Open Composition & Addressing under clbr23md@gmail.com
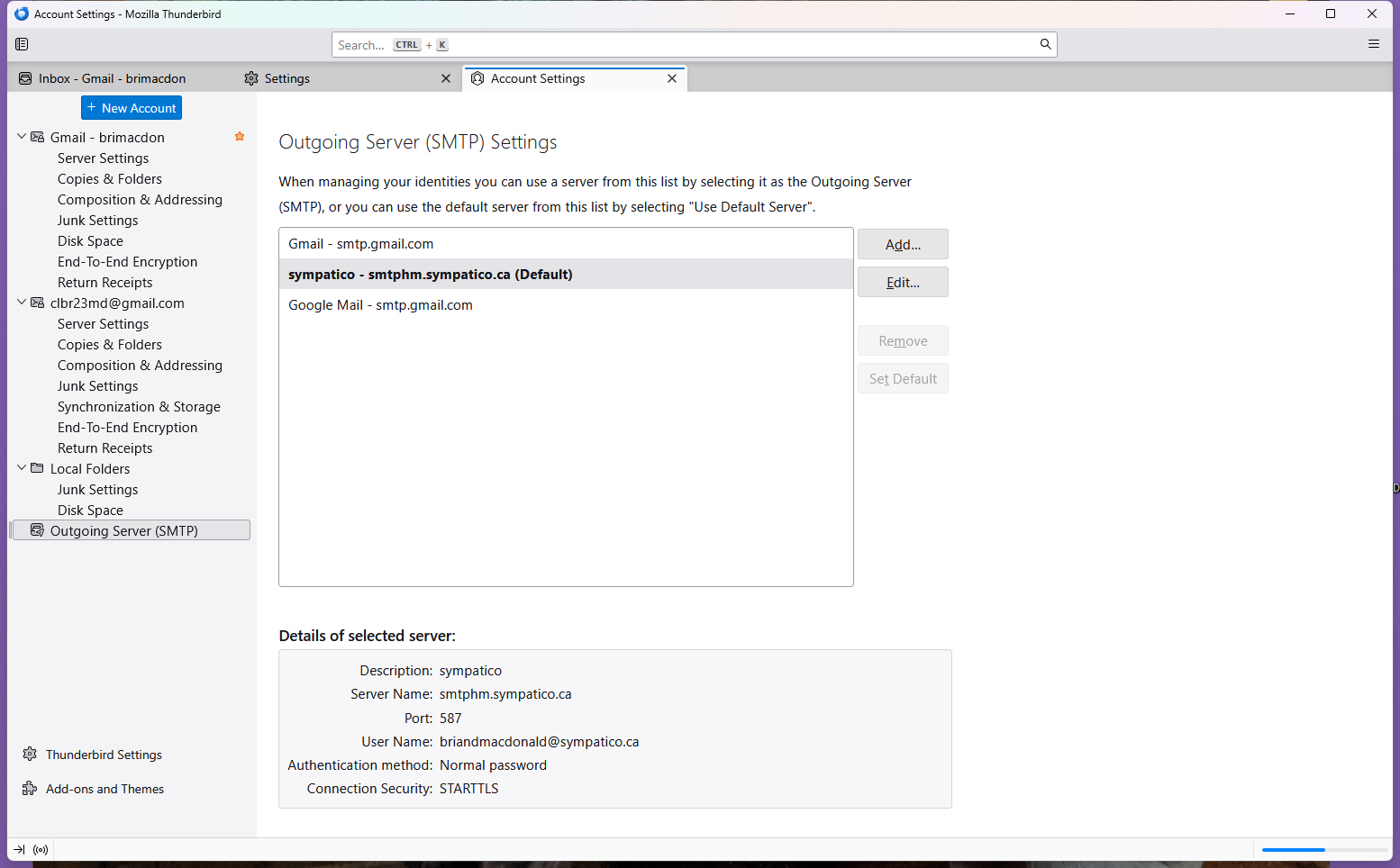This screenshot has height=868, width=1400. pos(140,366)
